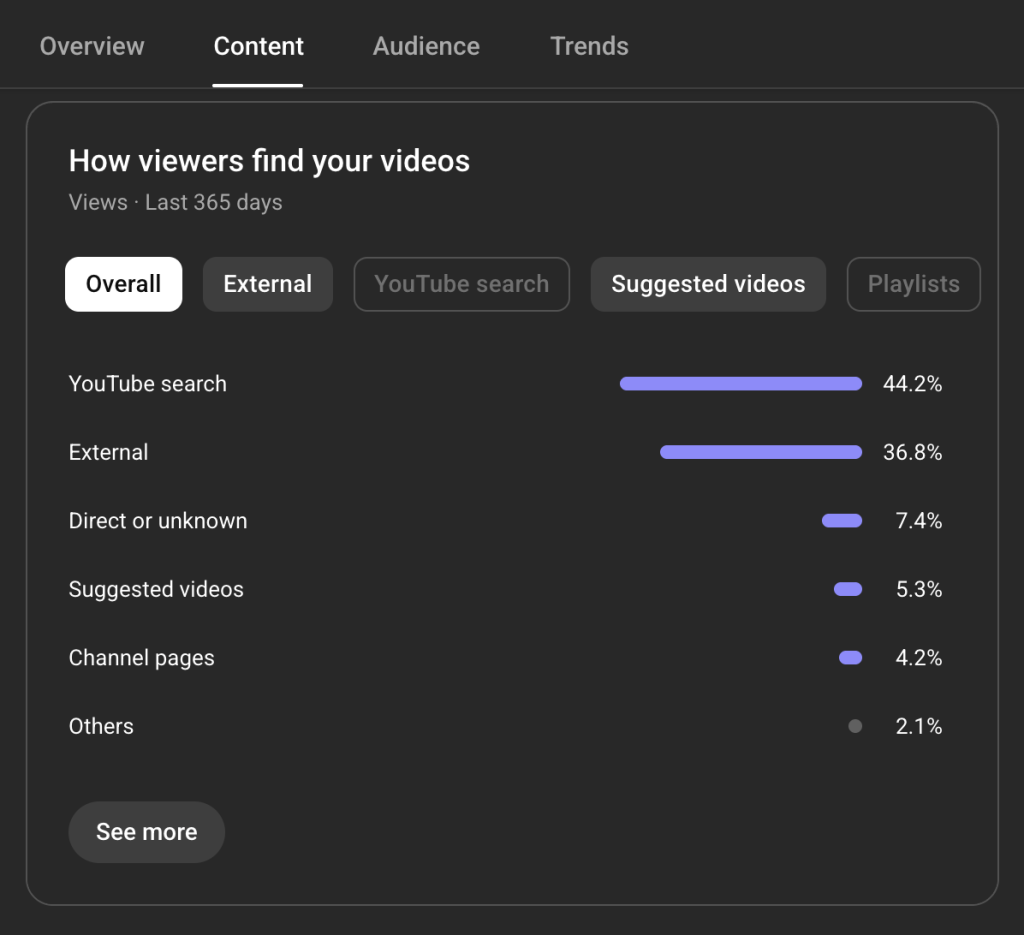Click the YouTube search traffic source label
This screenshot has height=935, width=1024.
[x=147, y=383]
